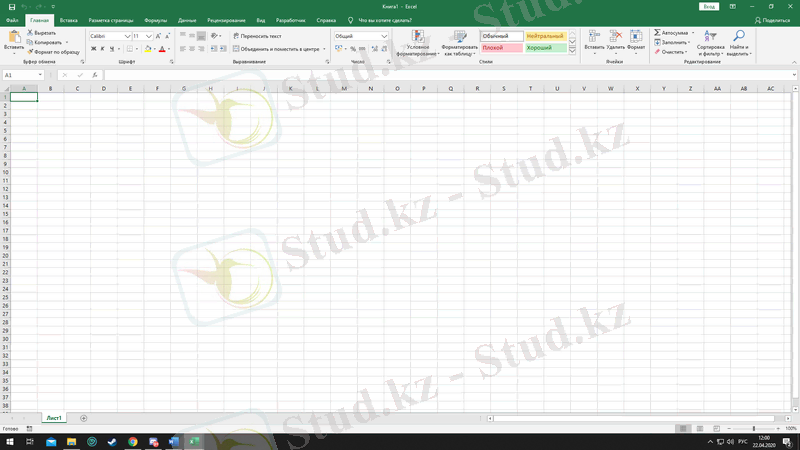Screen dimensions: 800x450
Task: Decrease decimal places icon
Action: [384, 49]
